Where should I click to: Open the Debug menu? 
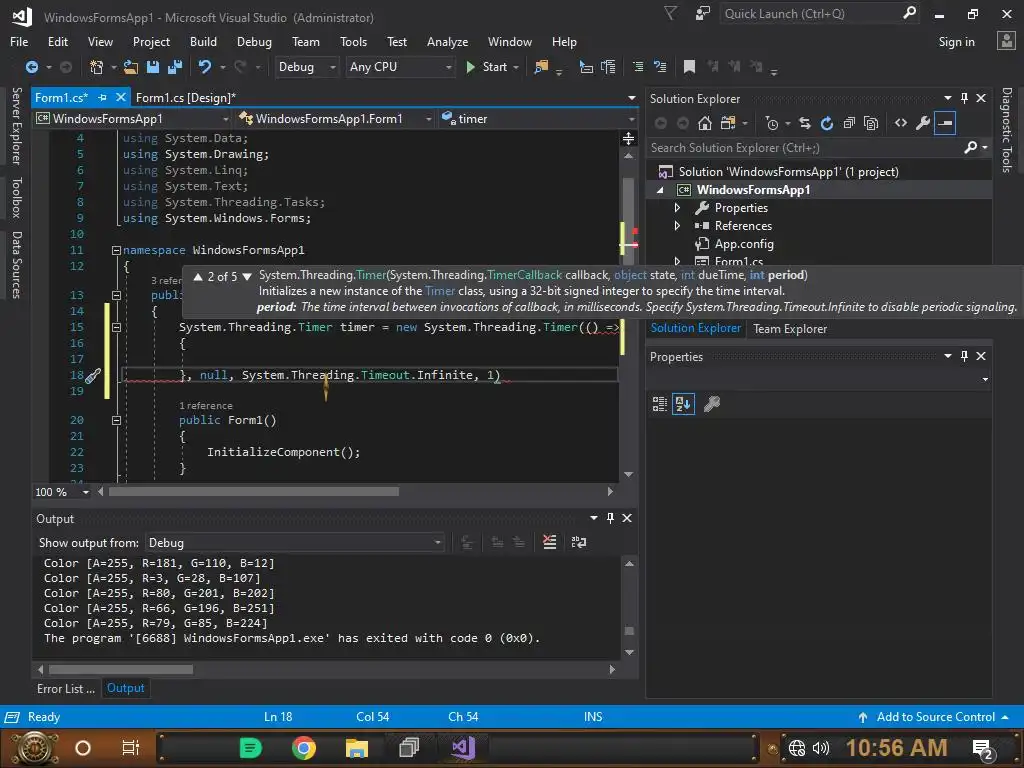(254, 42)
